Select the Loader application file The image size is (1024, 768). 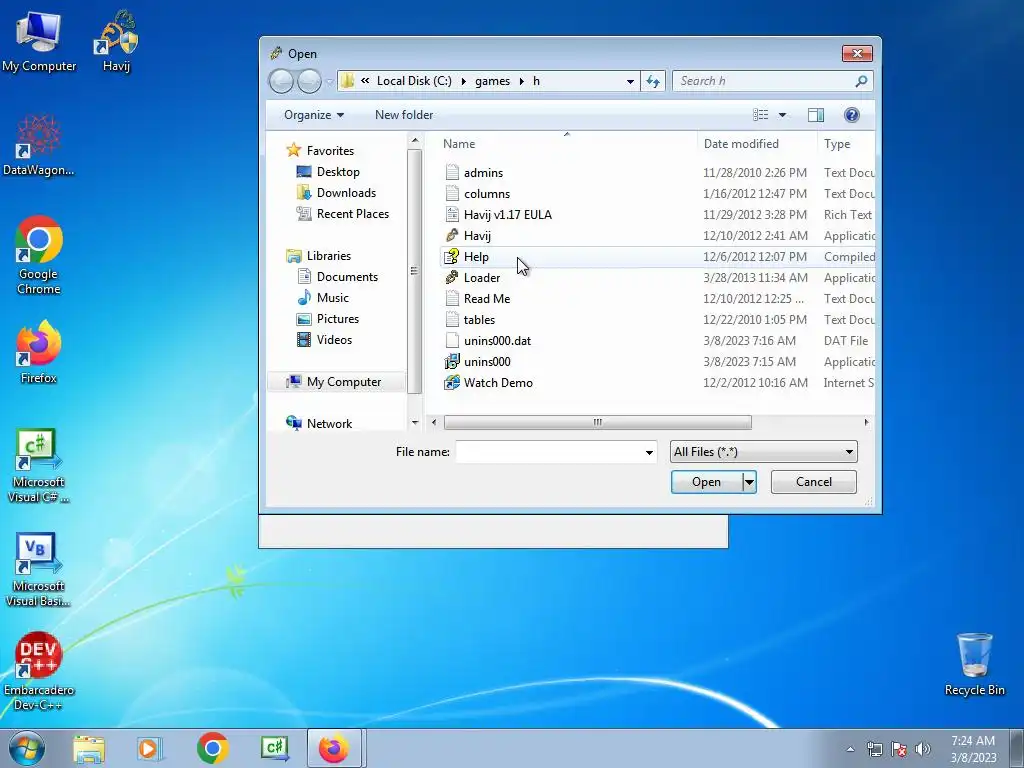472,278
